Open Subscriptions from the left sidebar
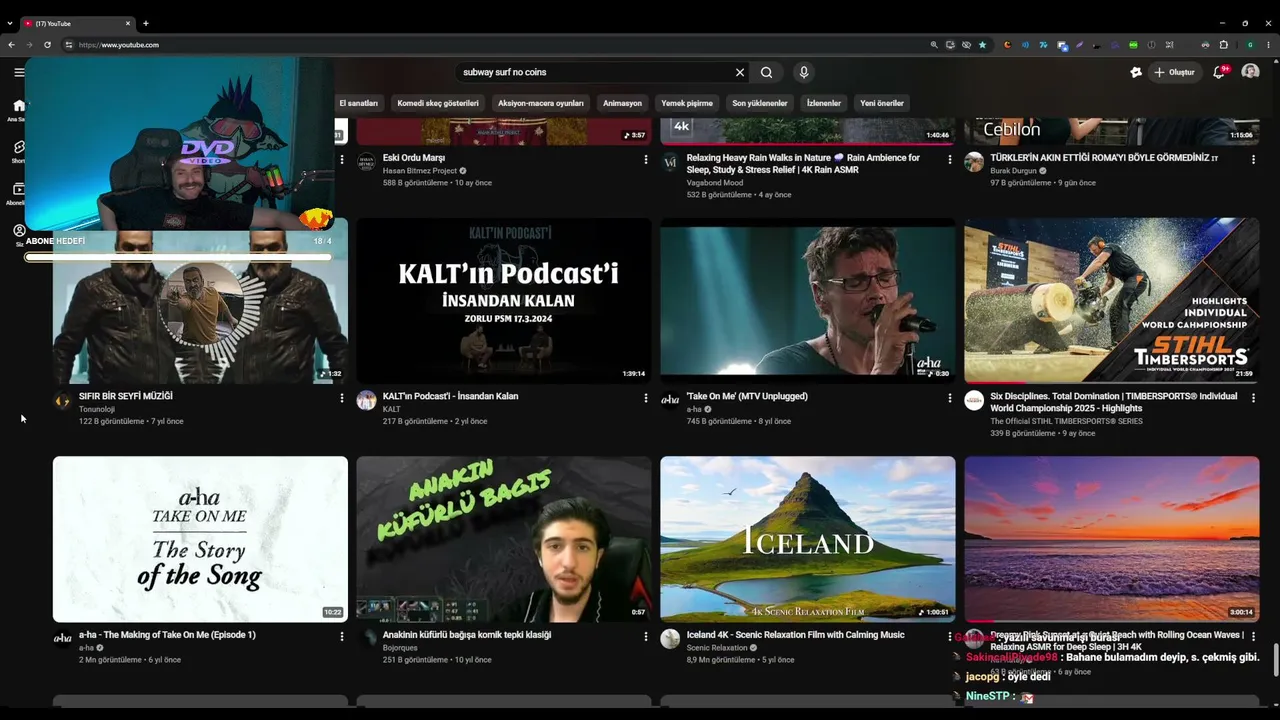 point(18,193)
